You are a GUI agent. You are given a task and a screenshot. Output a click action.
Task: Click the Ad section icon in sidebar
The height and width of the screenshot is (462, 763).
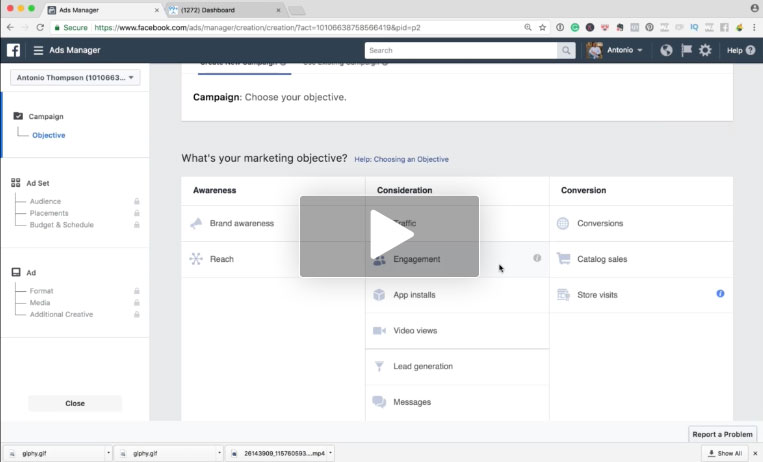pos(16,272)
